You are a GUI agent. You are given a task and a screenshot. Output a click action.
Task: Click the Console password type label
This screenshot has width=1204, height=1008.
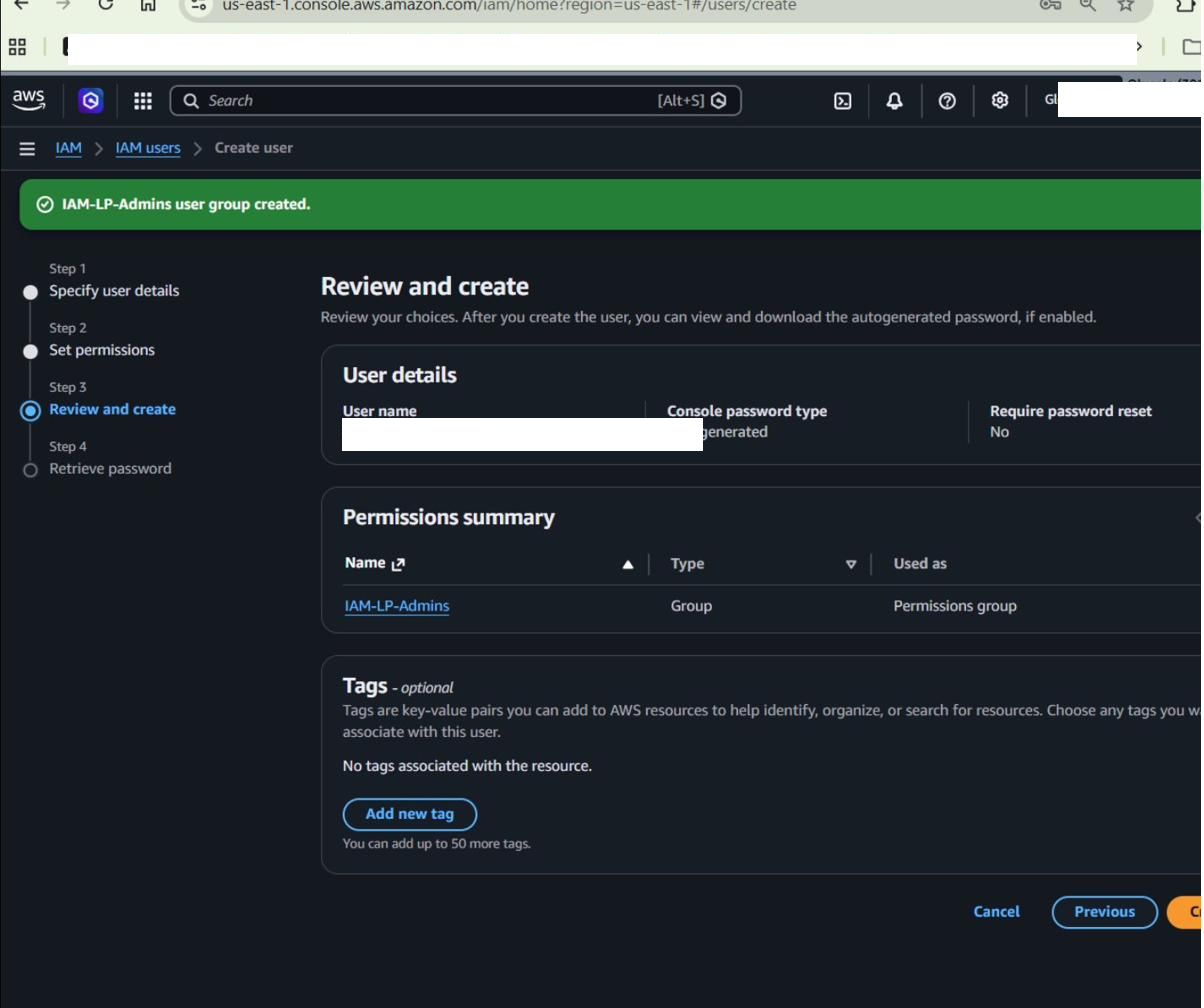[x=747, y=411]
